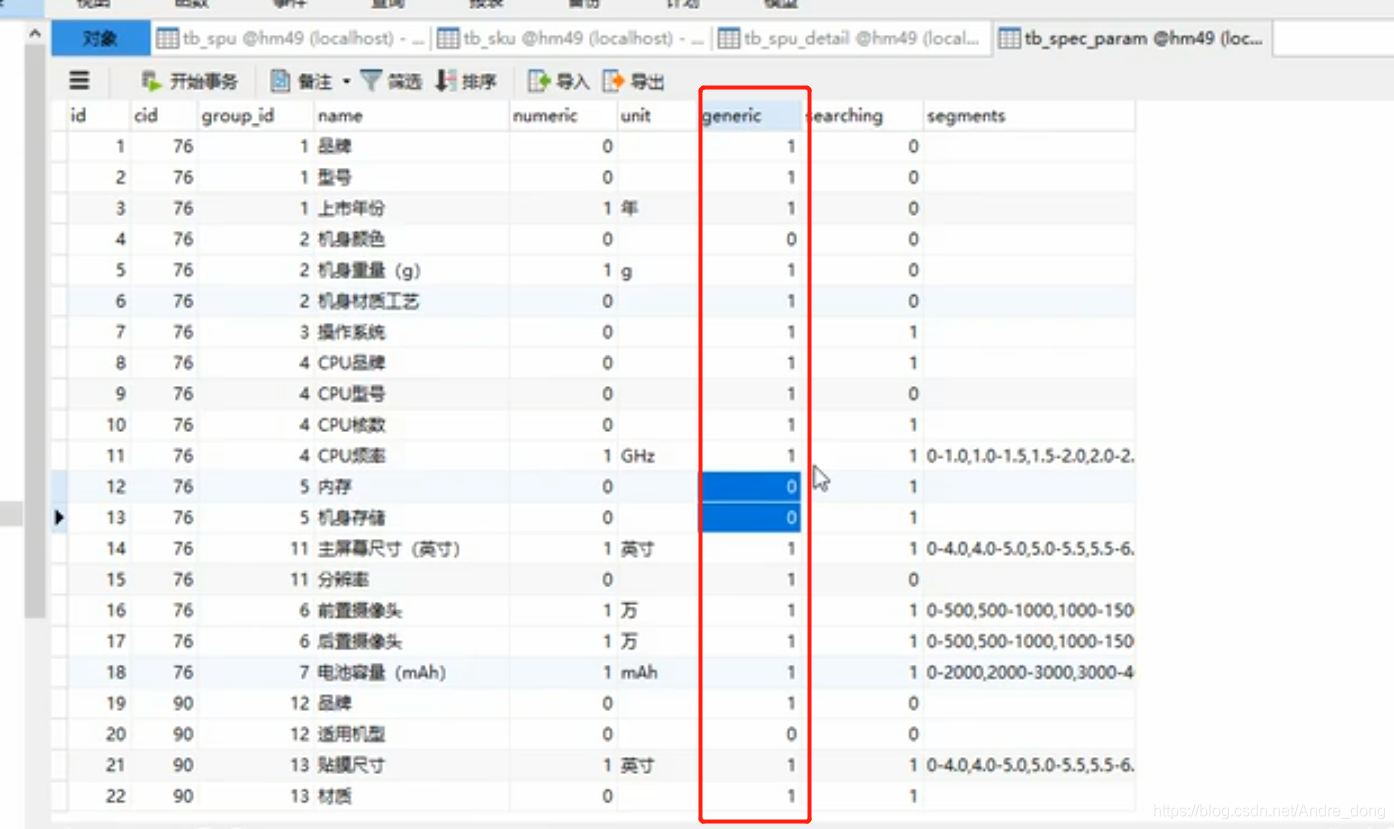This screenshot has height=829, width=1394.
Task: Select the tb_spec_param @hm49 tab
Action: point(1133,39)
